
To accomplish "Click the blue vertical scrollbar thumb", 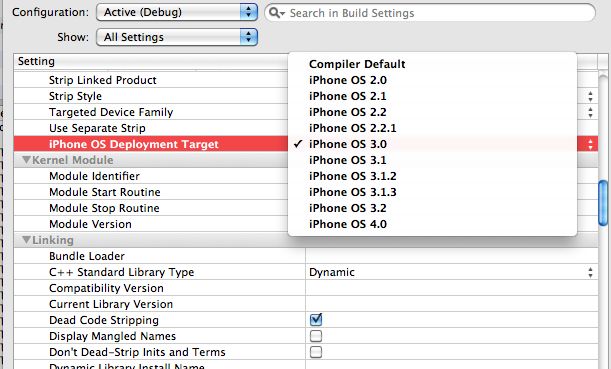I will pyautogui.click(x=603, y=203).
